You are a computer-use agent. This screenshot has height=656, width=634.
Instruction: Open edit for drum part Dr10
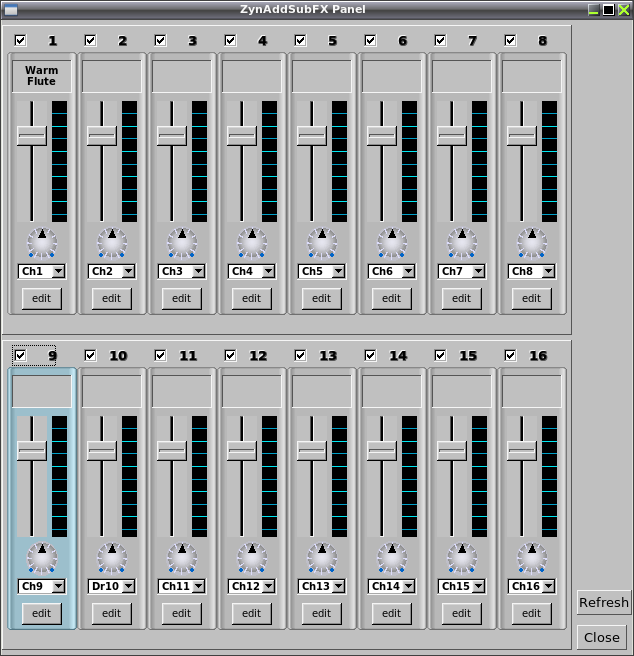coord(111,613)
